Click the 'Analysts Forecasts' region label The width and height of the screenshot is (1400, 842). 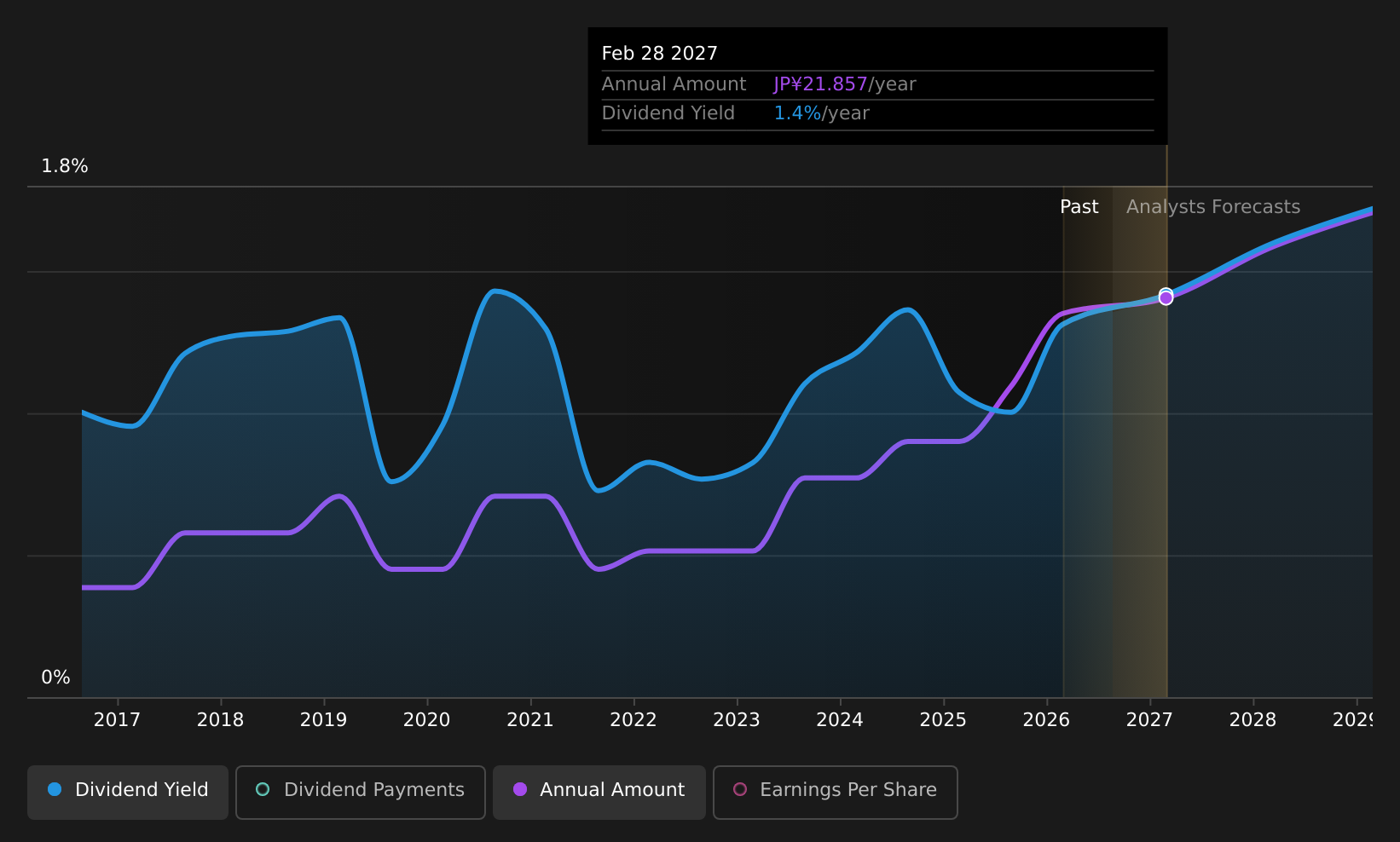click(x=1213, y=207)
